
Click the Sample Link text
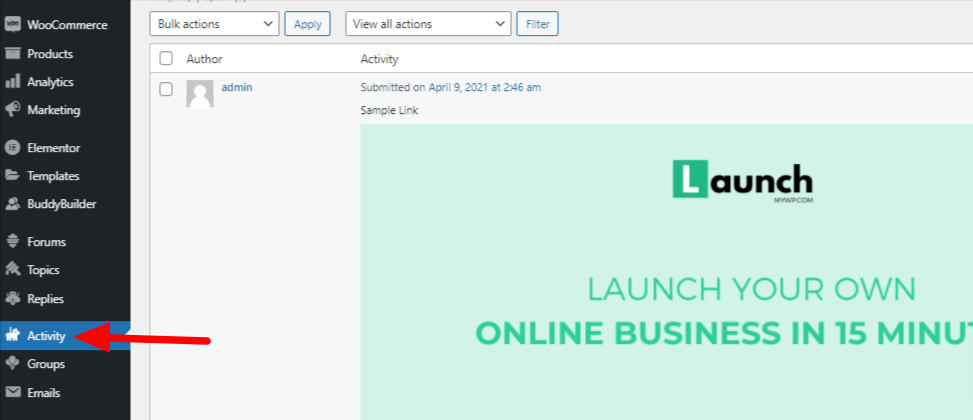(389, 110)
